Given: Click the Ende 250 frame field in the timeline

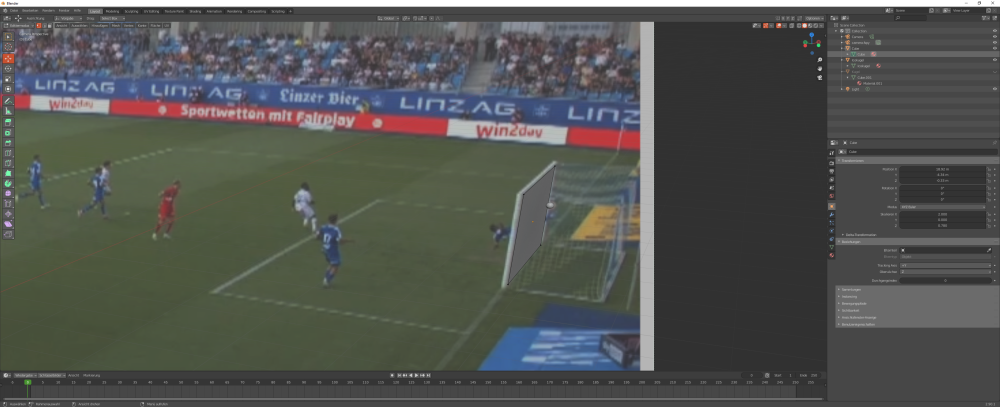Looking at the screenshot, I should (x=809, y=375).
